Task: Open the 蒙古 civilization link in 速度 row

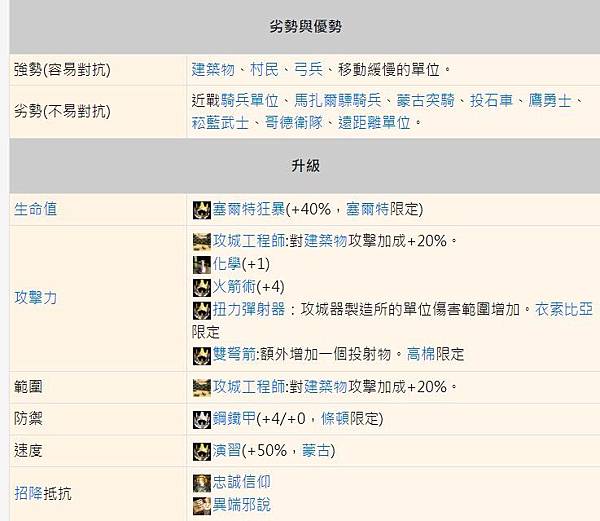Action: (x=316, y=451)
